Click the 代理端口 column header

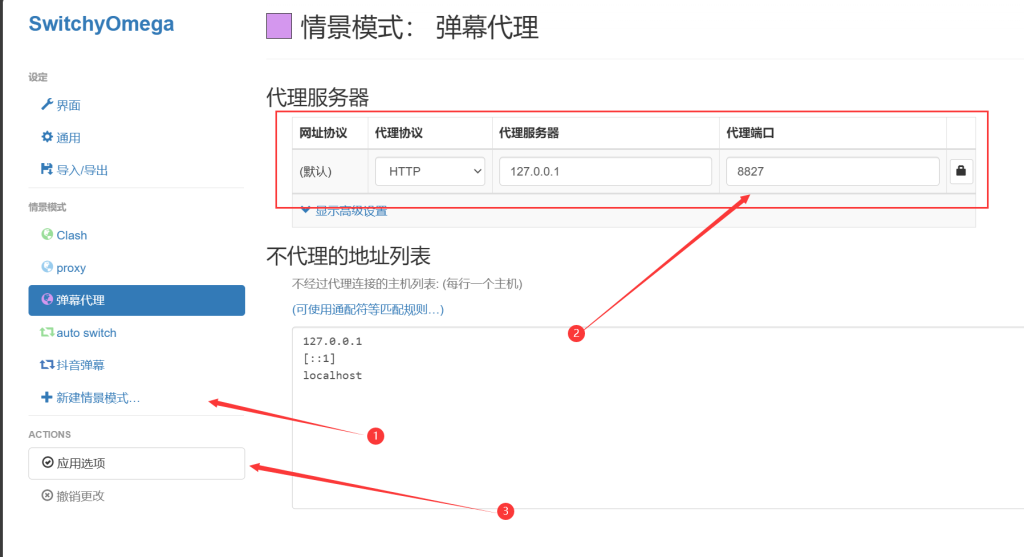[x=750, y=133]
